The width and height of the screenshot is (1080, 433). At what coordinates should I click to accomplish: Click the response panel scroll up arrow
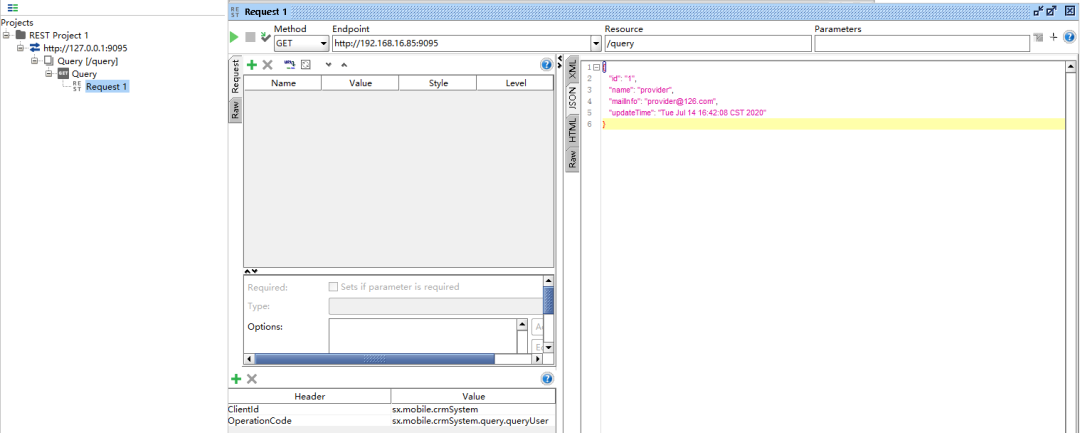click(x=1070, y=67)
